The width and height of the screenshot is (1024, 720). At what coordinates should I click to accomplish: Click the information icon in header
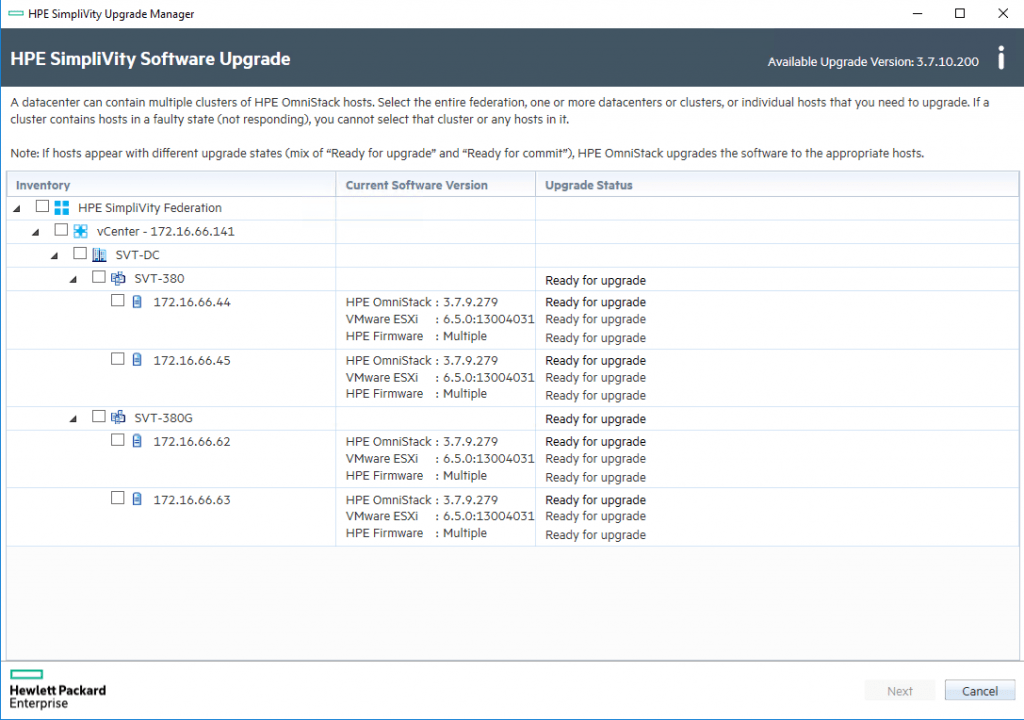pyautogui.click(x=1001, y=58)
